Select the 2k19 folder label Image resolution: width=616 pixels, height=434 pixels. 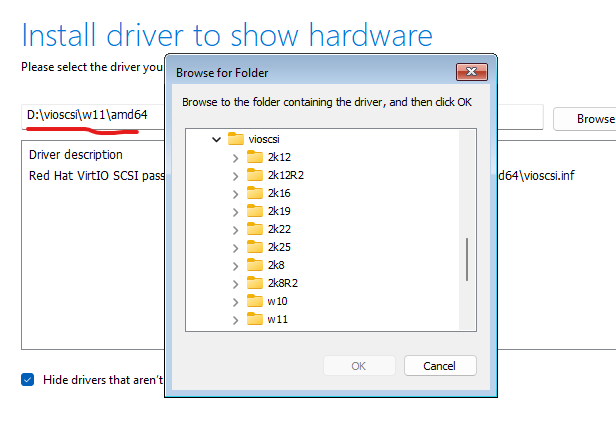pos(278,211)
